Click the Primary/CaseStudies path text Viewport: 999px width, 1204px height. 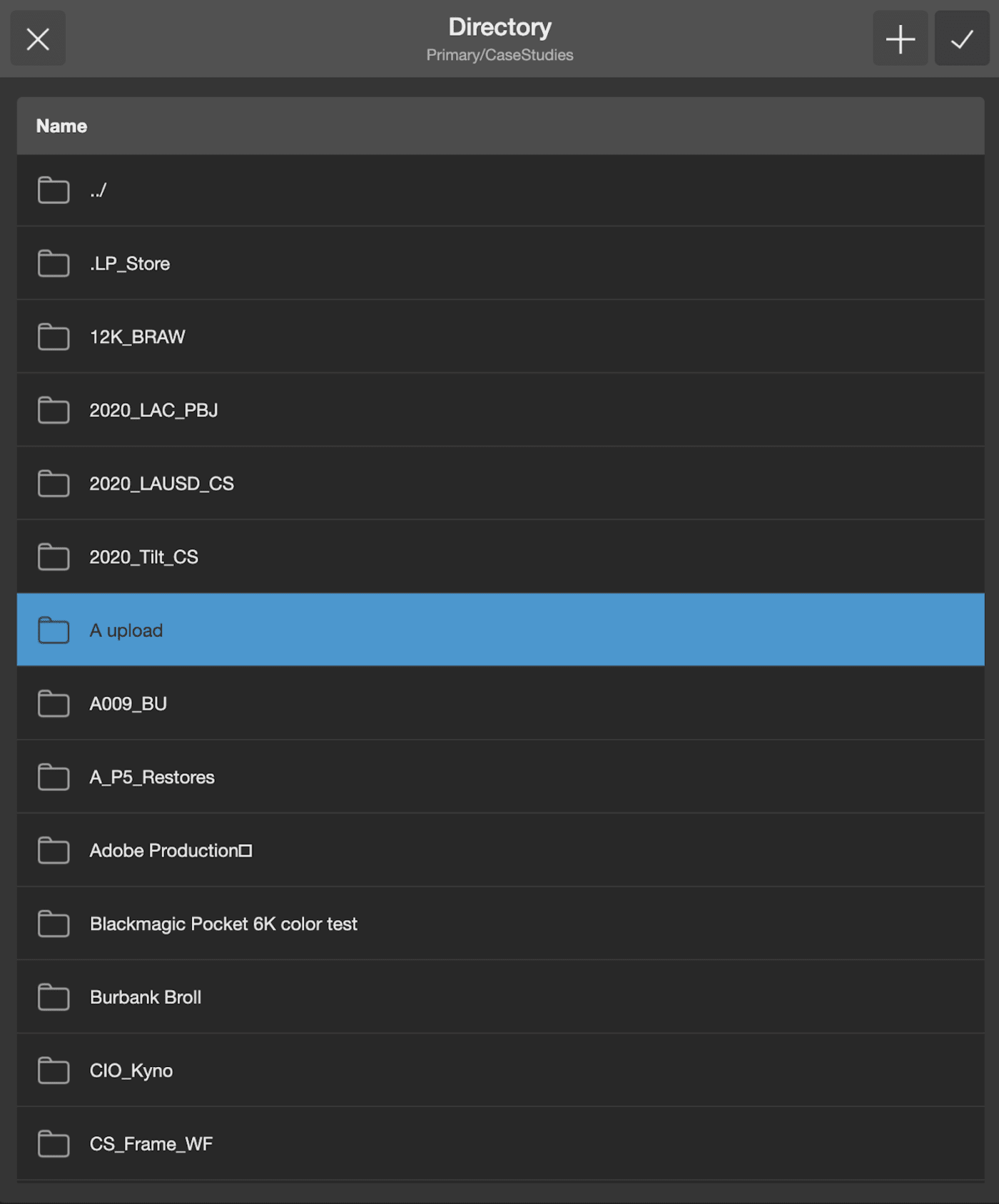(499, 56)
